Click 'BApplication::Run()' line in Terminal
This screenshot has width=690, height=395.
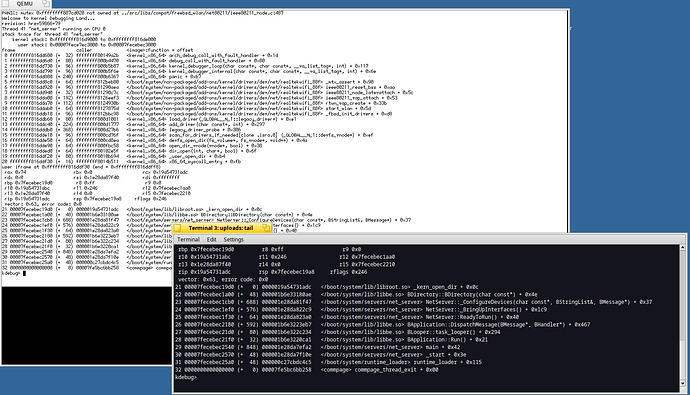(x=331, y=340)
